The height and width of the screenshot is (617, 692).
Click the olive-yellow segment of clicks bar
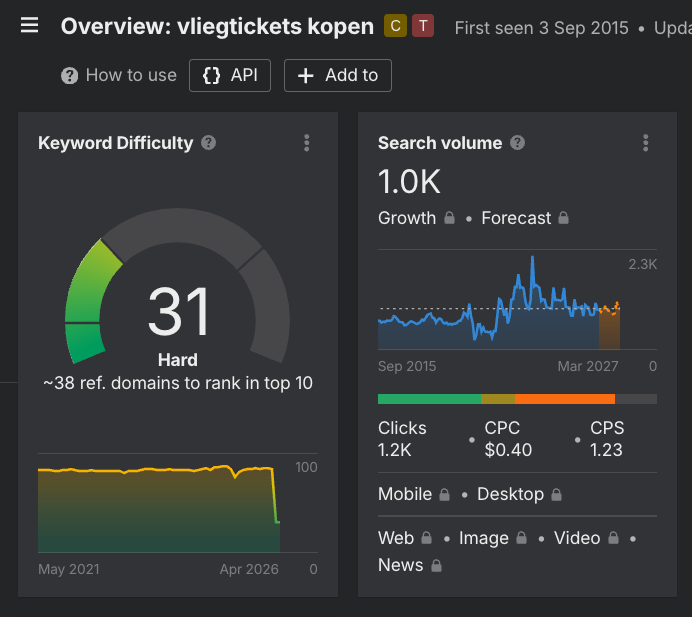pyautogui.click(x=498, y=399)
